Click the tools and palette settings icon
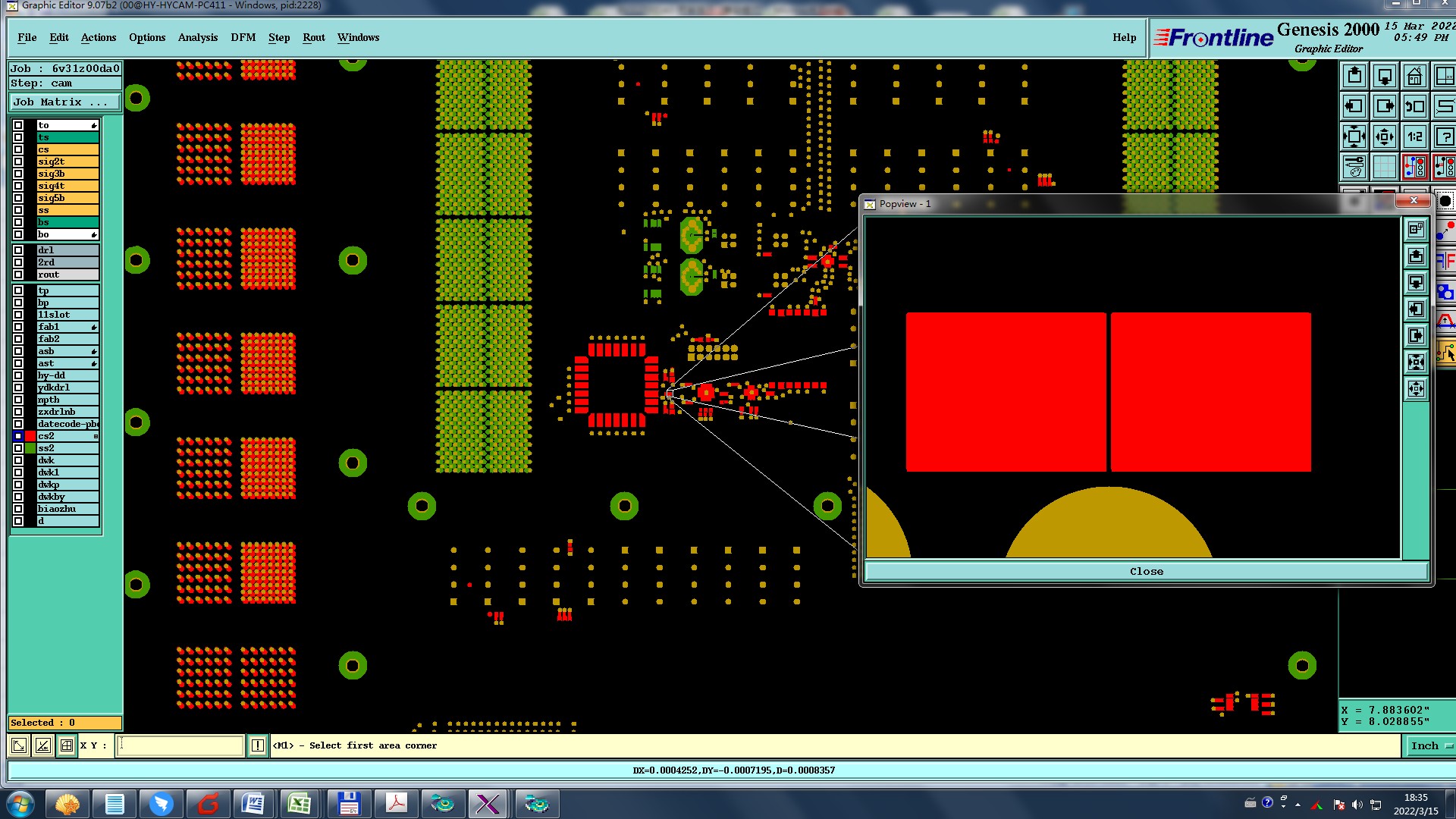Viewport: 1456px width, 819px height. pos(1354,167)
